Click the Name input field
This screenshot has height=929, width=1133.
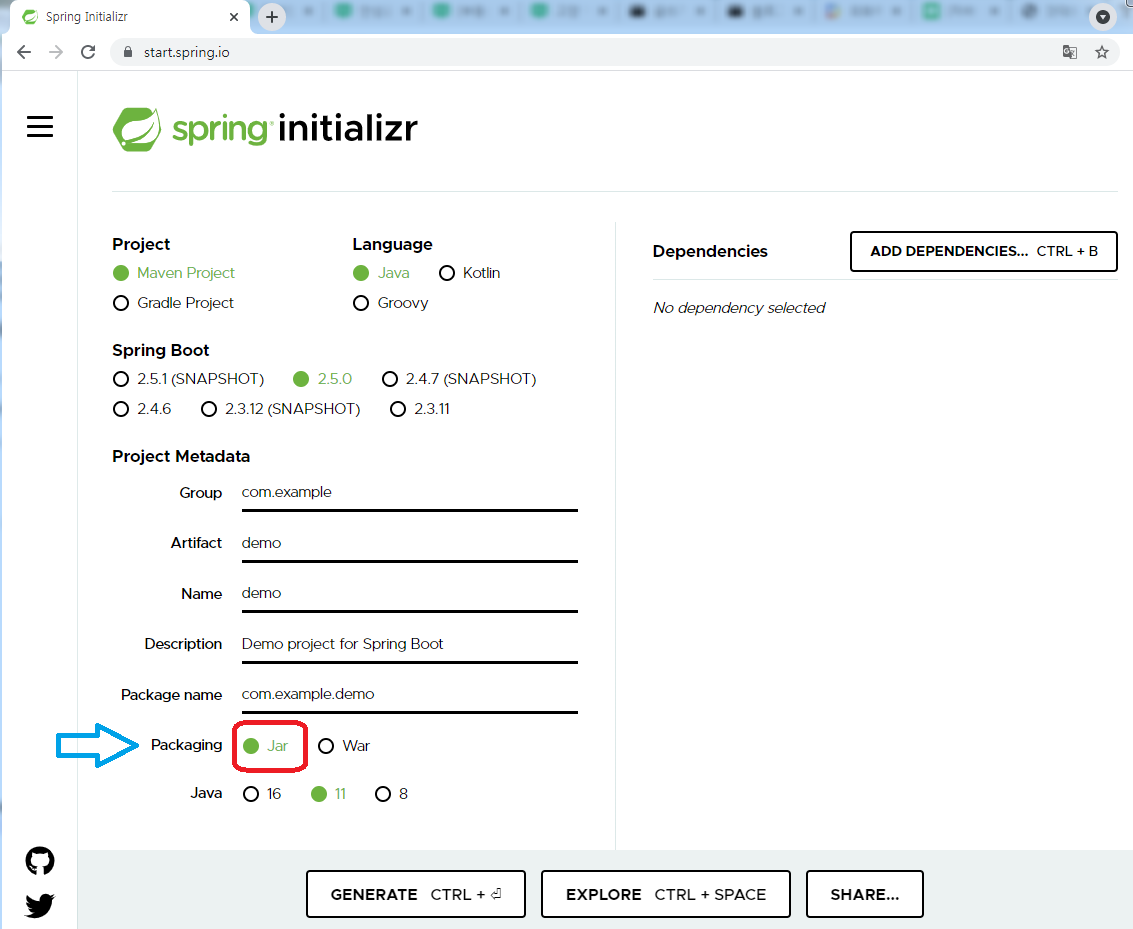pyautogui.click(x=410, y=594)
